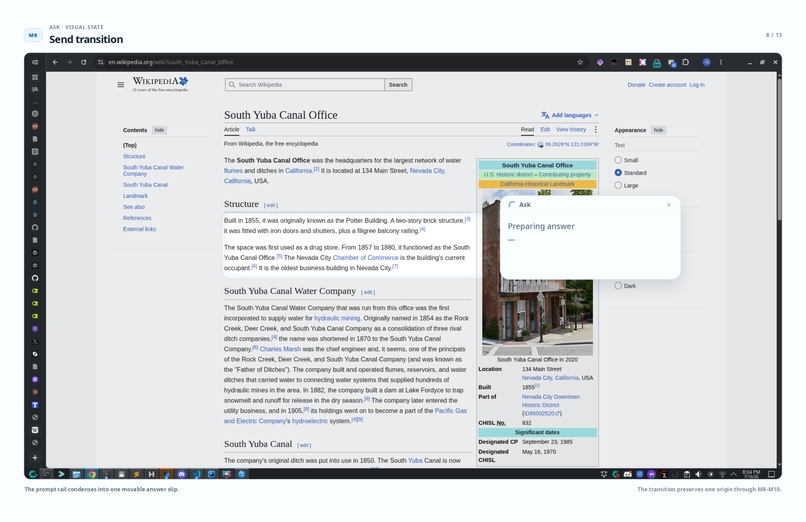Select the Standard text size option

[x=618, y=173]
